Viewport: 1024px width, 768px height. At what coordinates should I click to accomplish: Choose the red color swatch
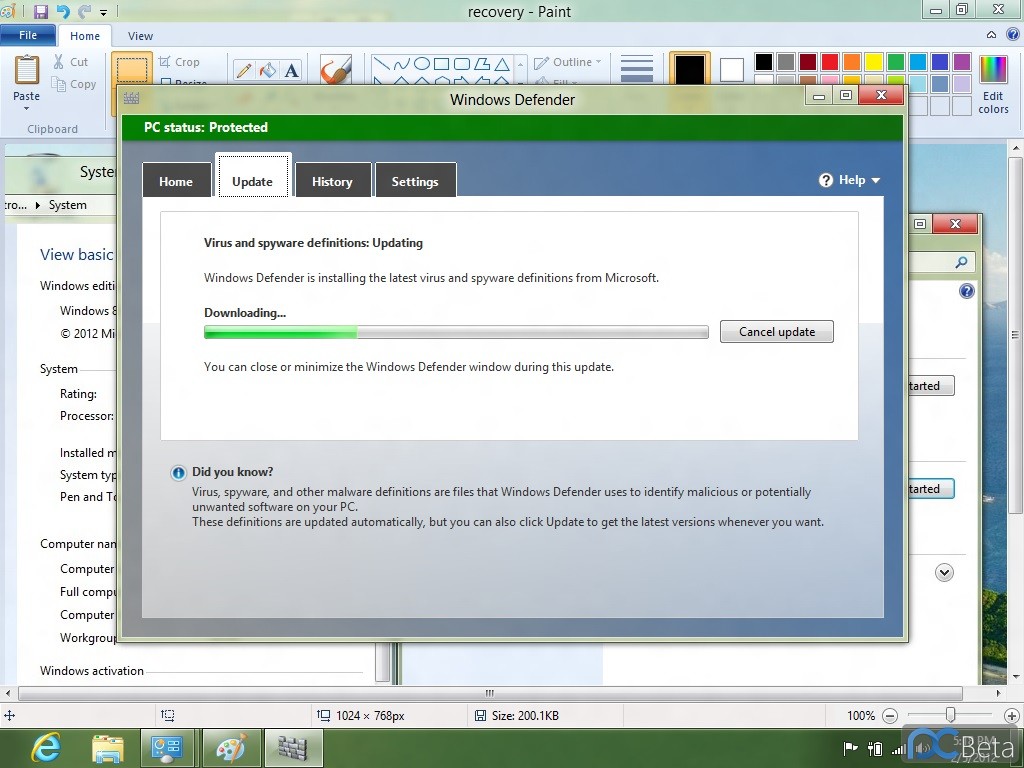click(829, 62)
